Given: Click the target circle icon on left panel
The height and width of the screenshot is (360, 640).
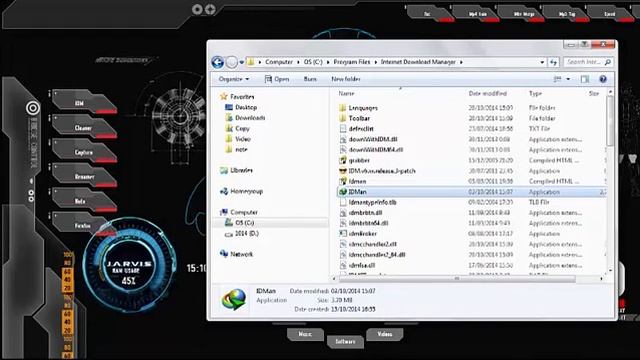Looking at the screenshot, I should coord(33,108).
